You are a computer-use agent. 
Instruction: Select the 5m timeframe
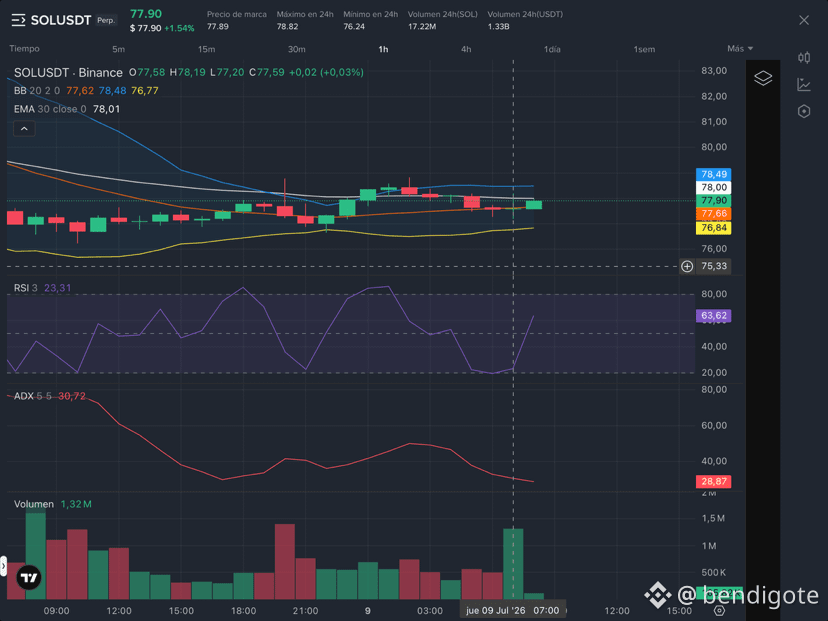pos(118,49)
